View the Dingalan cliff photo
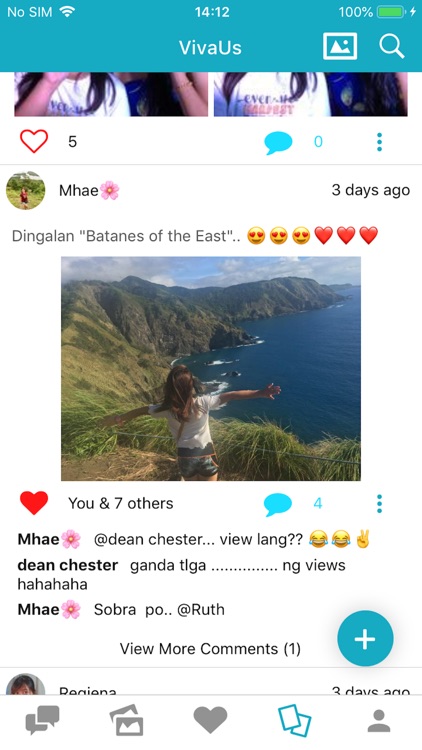Screen dimensions: 422x750 click(x=211, y=368)
